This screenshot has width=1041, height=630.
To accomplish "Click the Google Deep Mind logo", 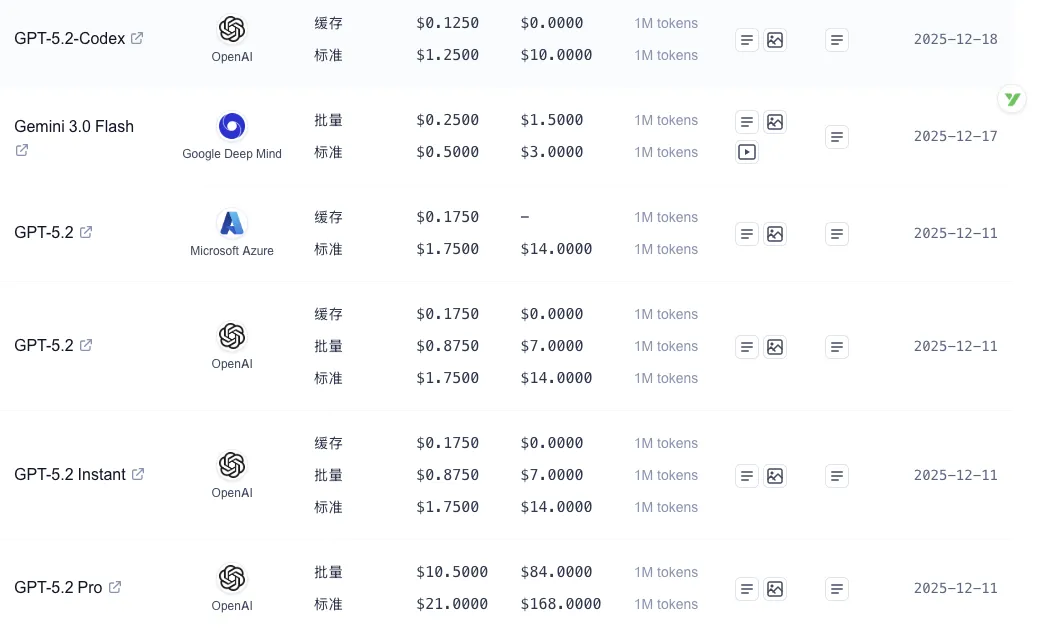I will click(x=232, y=126).
